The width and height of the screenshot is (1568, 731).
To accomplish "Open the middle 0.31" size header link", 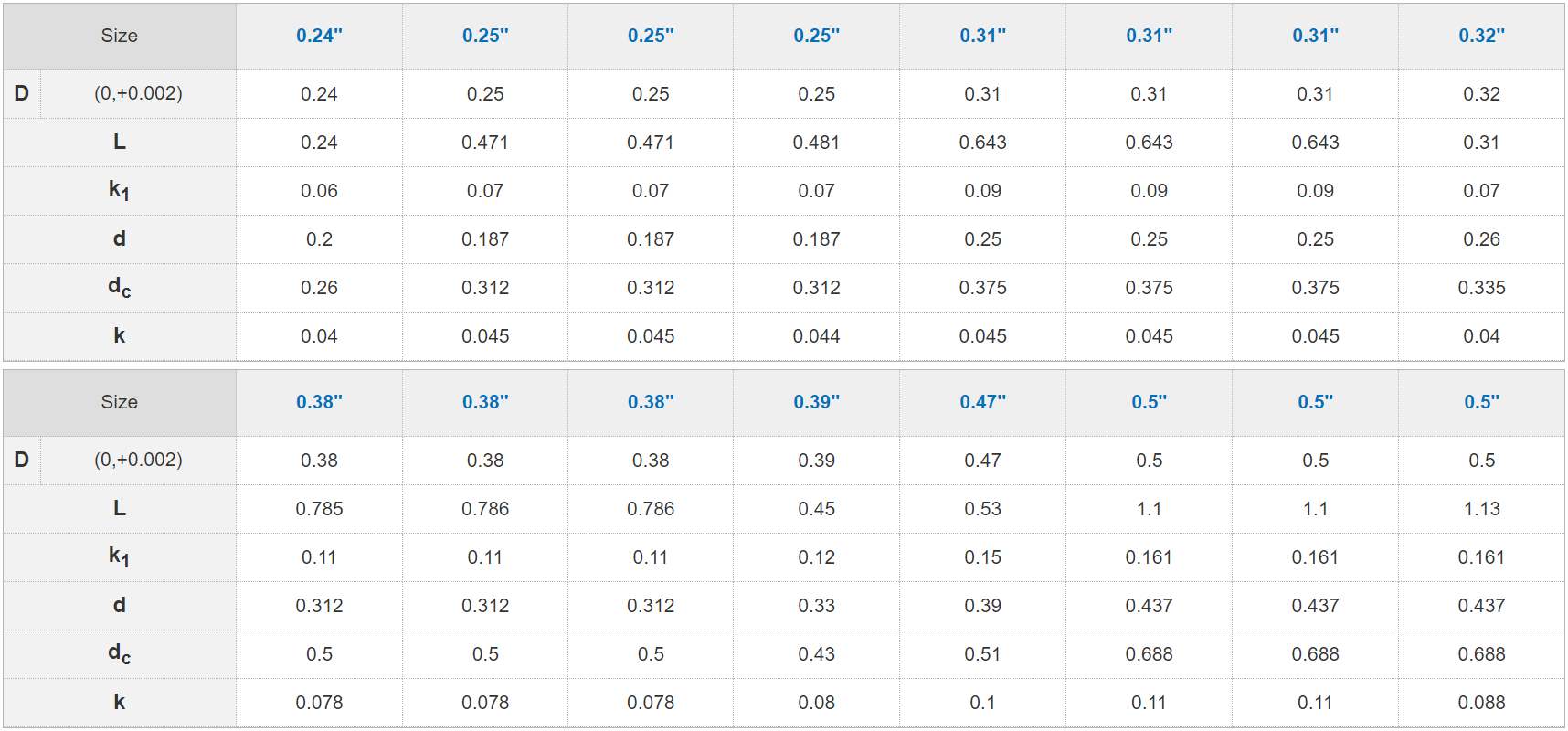I will coord(1149,36).
